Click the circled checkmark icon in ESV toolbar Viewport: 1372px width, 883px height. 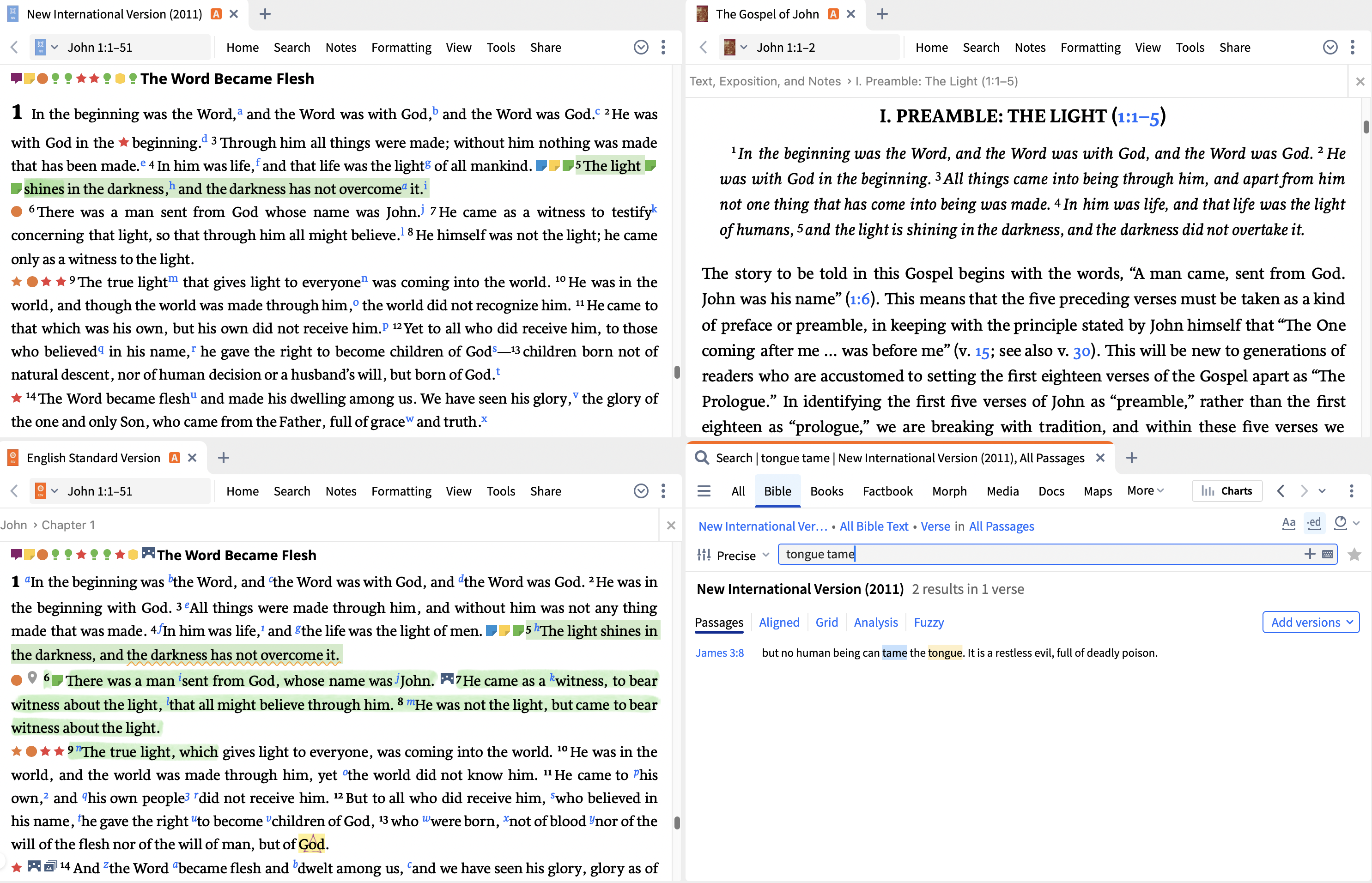[x=641, y=491]
